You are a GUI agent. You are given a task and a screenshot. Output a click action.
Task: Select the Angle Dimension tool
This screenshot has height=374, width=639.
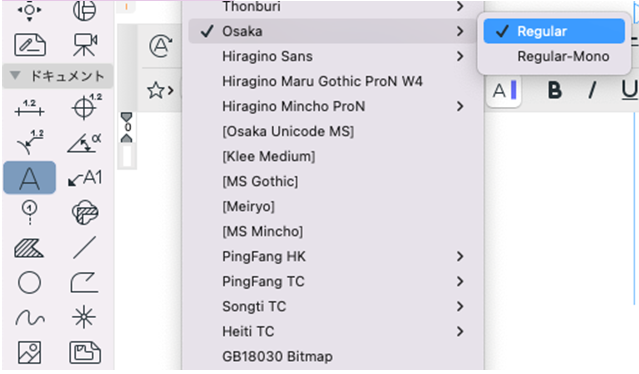84,143
